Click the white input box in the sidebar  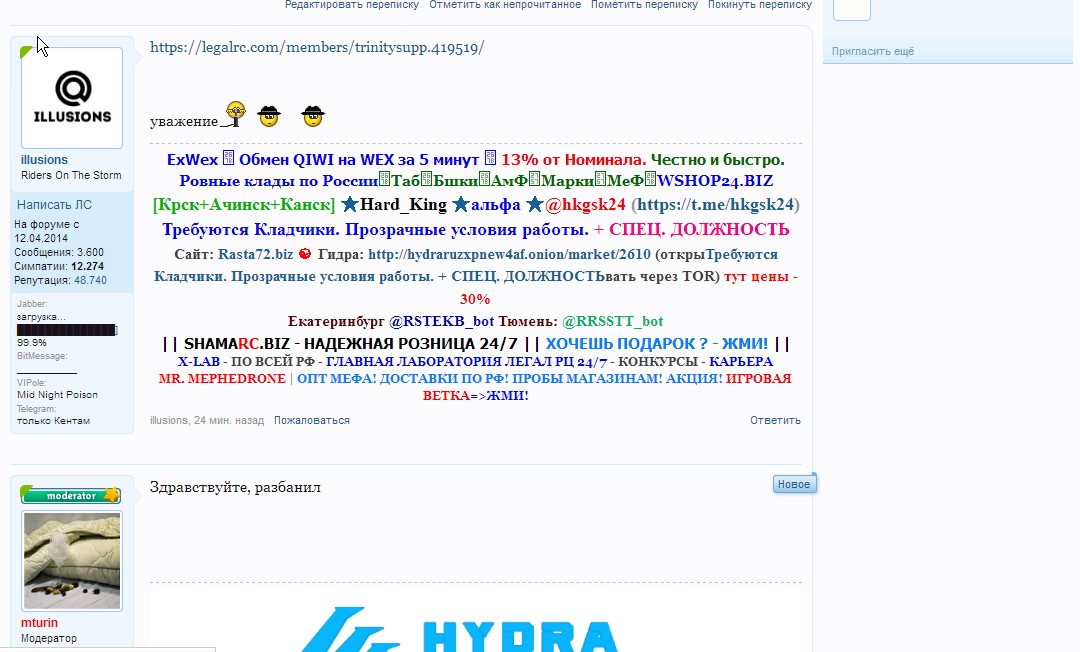(x=852, y=10)
